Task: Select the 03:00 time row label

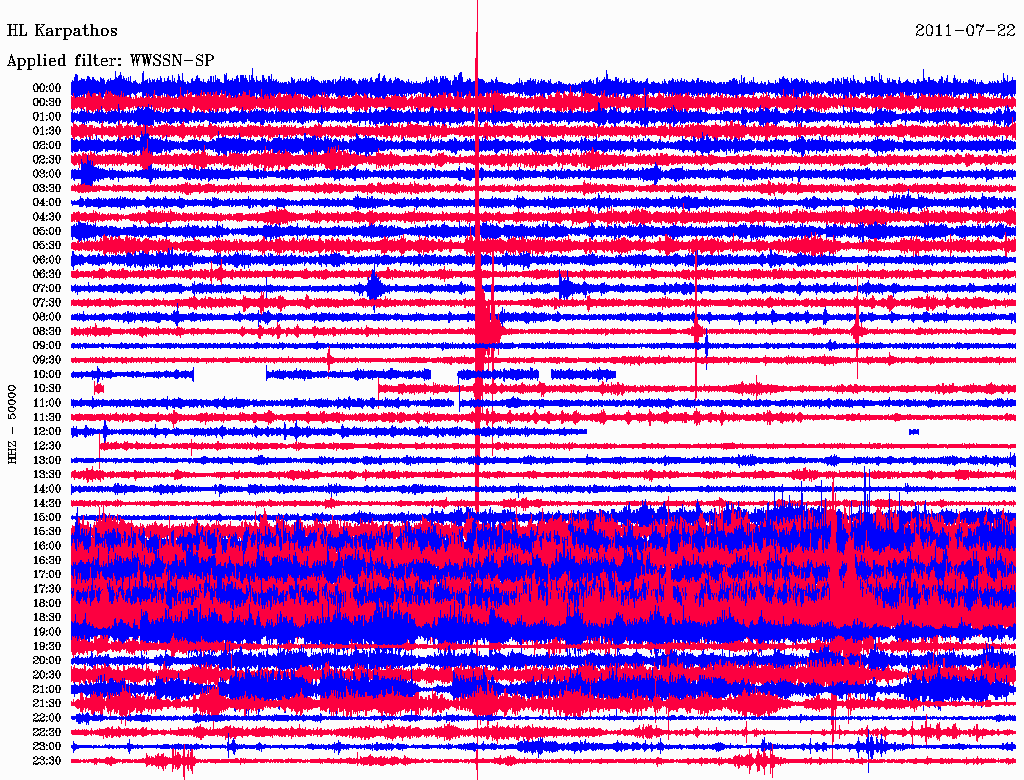Action: (47, 174)
